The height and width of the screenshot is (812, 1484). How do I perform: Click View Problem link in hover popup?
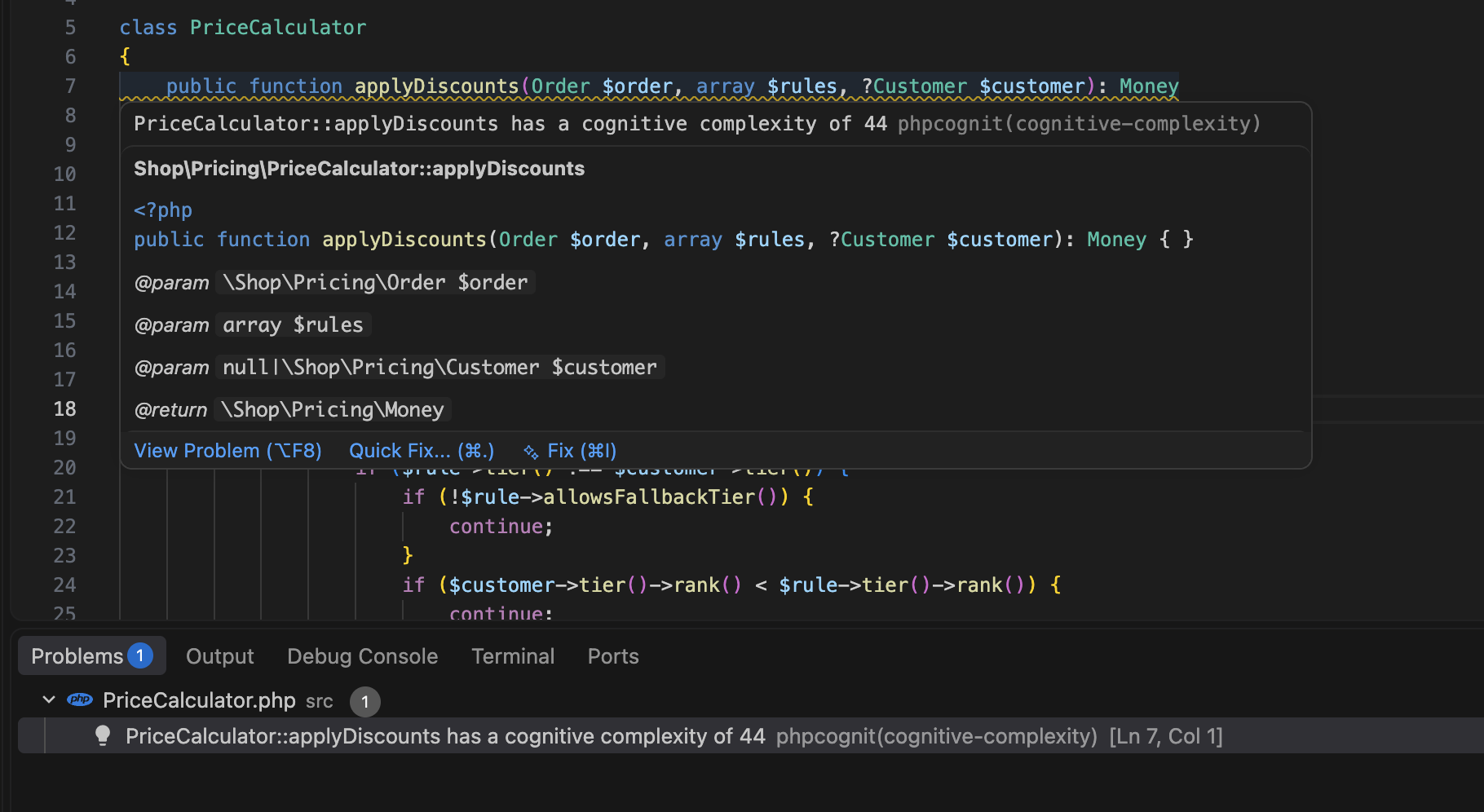[x=227, y=451]
